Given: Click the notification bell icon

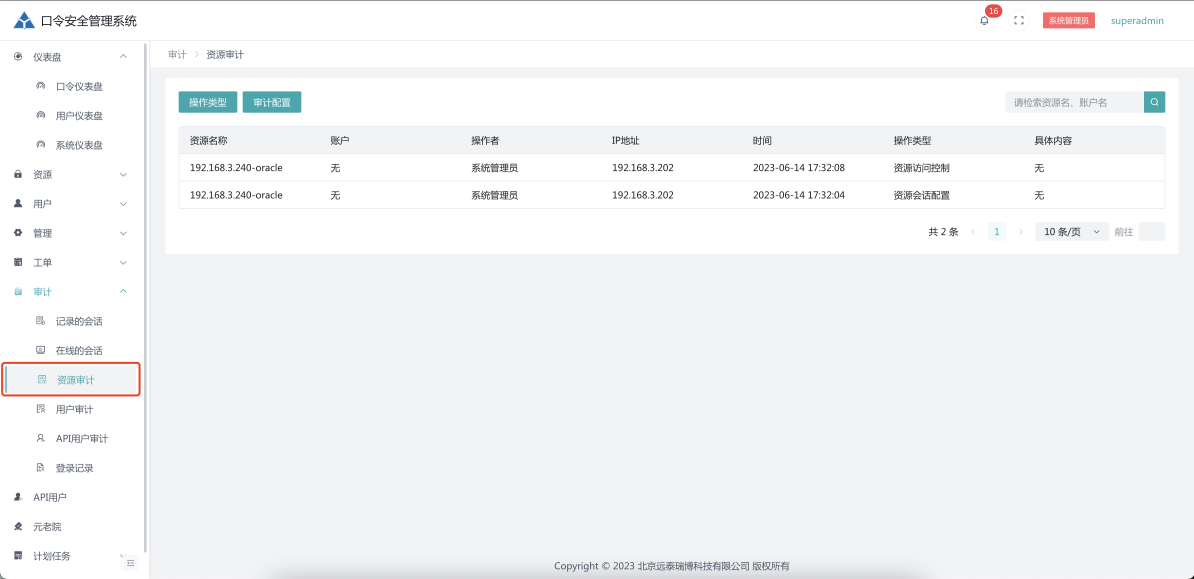Looking at the screenshot, I should [x=984, y=20].
